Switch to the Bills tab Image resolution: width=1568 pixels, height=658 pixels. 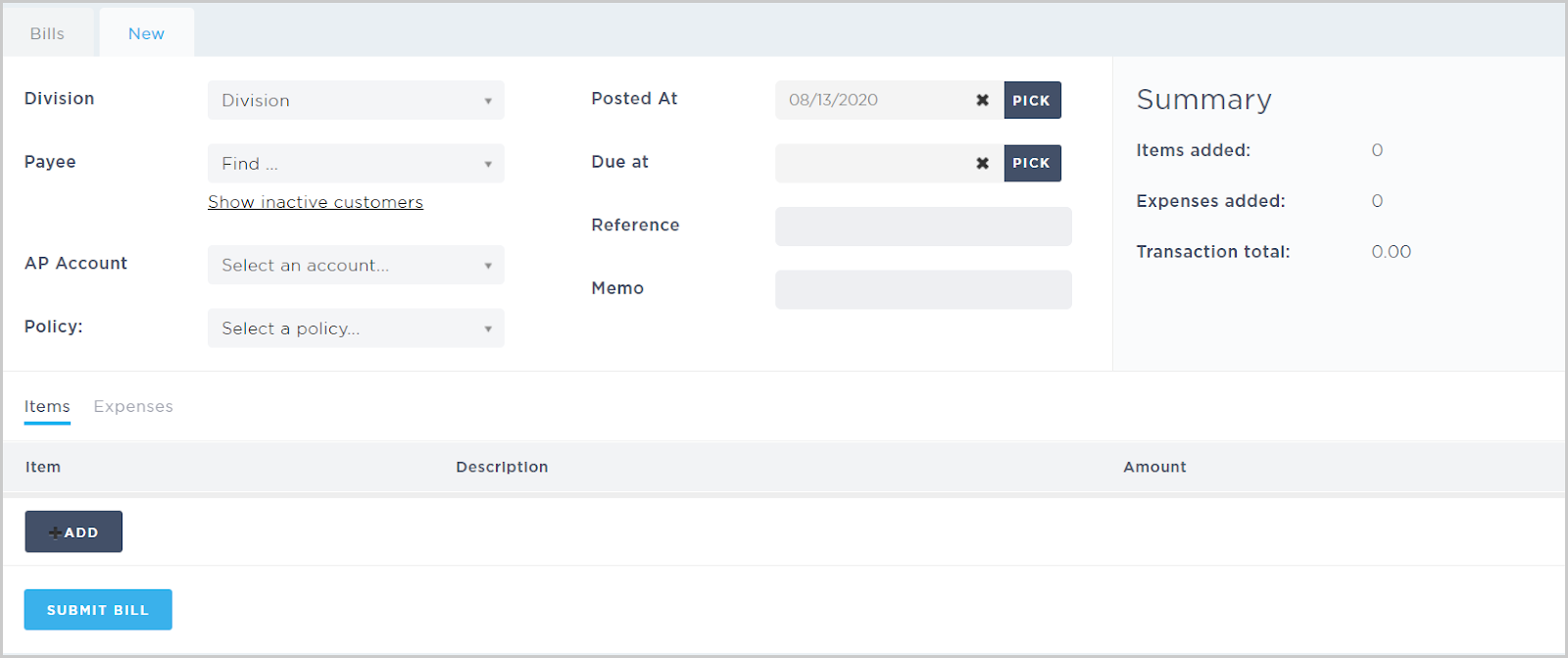pos(47,33)
